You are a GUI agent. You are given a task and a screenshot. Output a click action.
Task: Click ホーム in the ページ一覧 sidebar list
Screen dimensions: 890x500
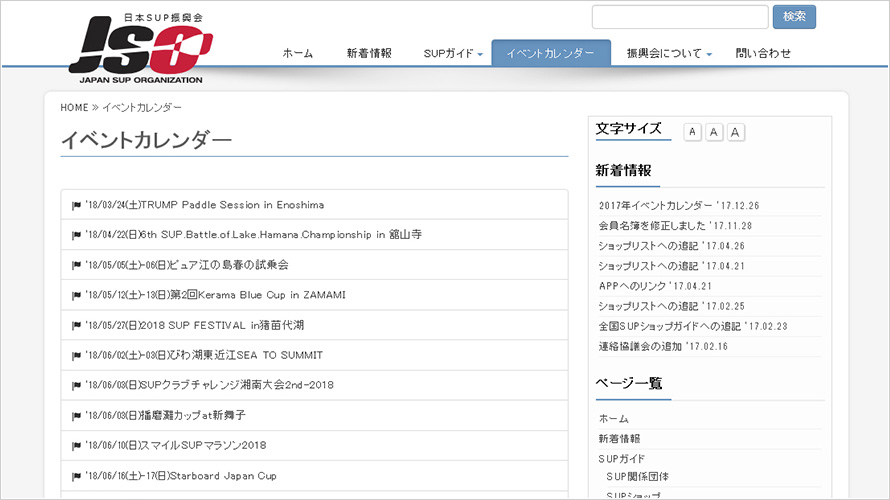(614, 419)
